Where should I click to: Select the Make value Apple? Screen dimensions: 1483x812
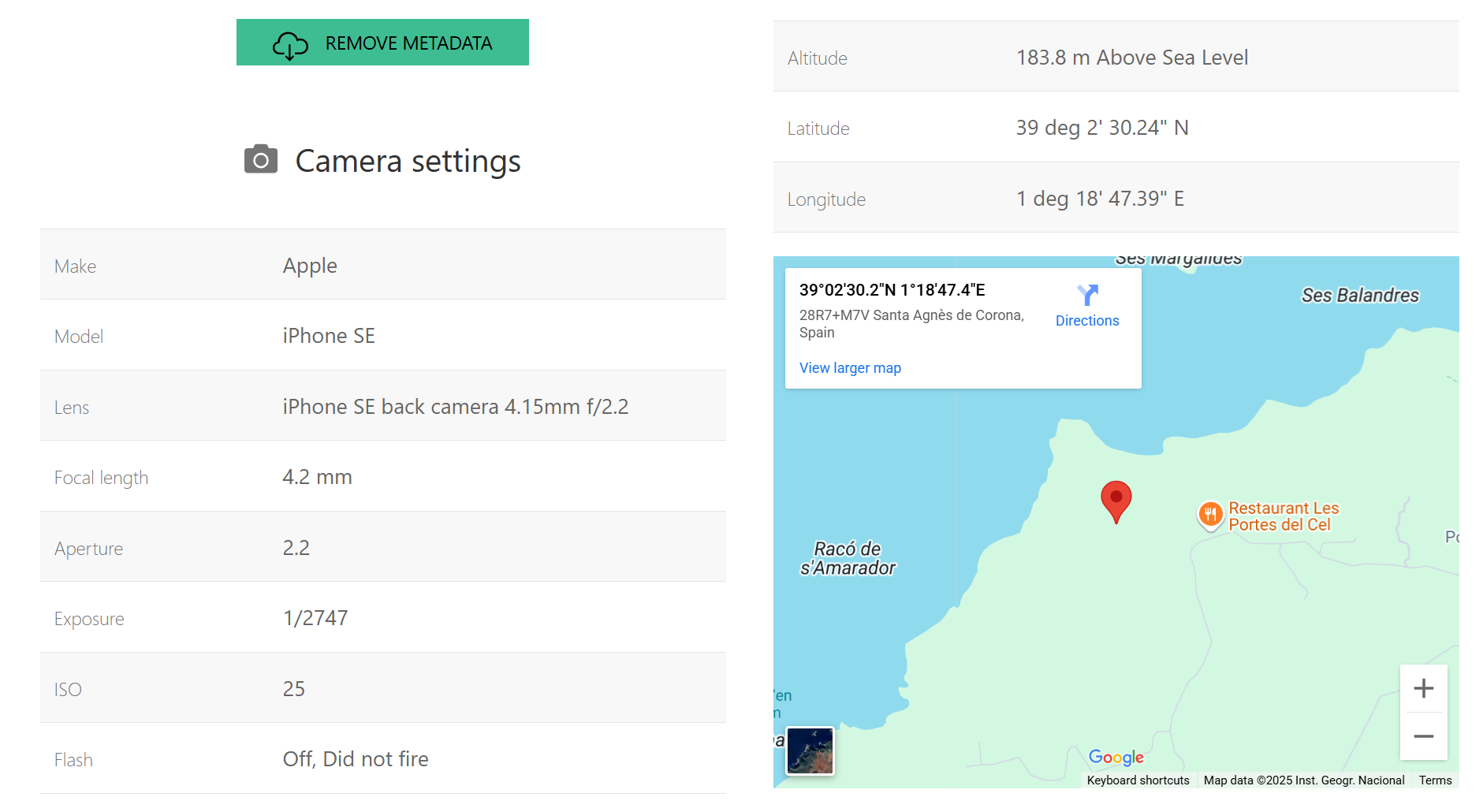coord(310,266)
